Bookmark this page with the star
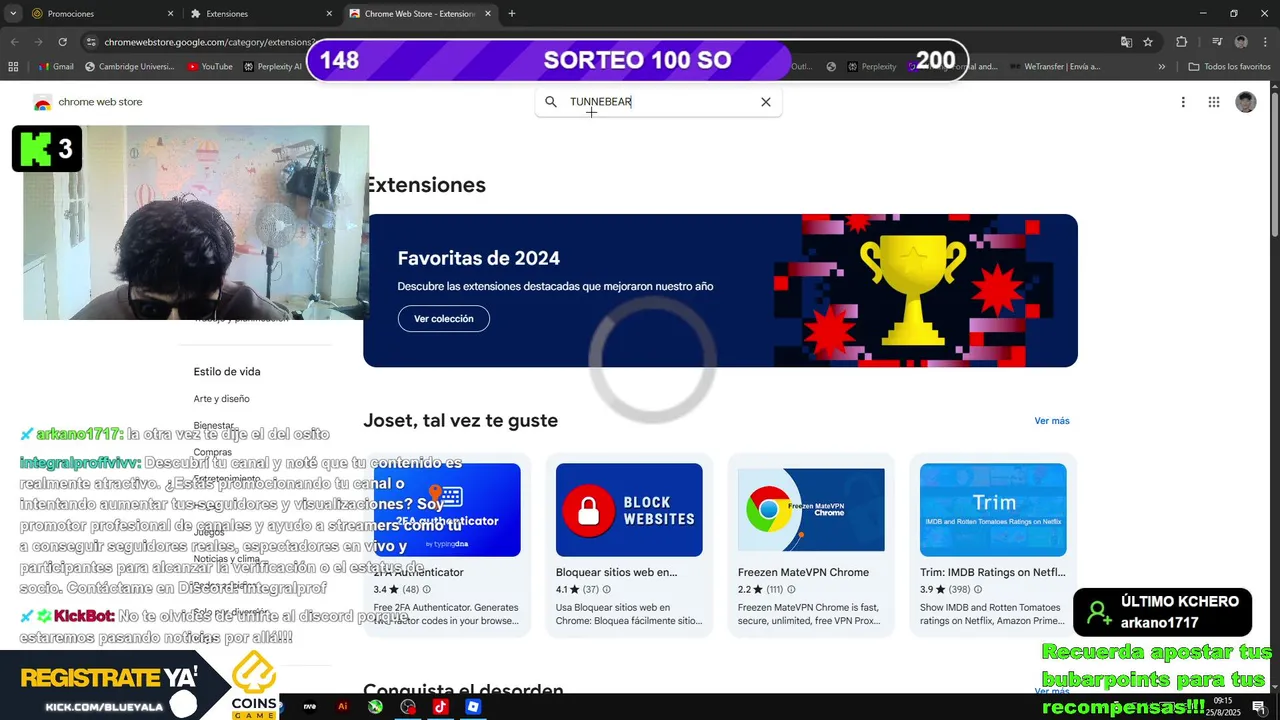 (1148, 42)
